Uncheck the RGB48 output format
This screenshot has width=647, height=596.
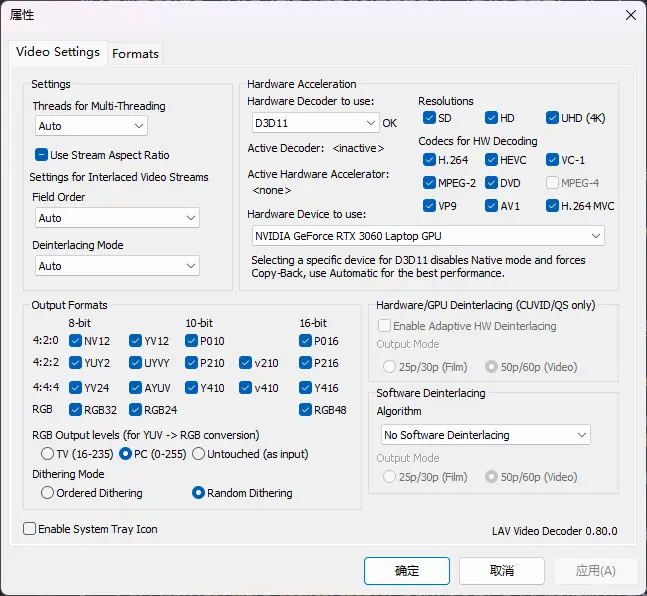click(306, 409)
